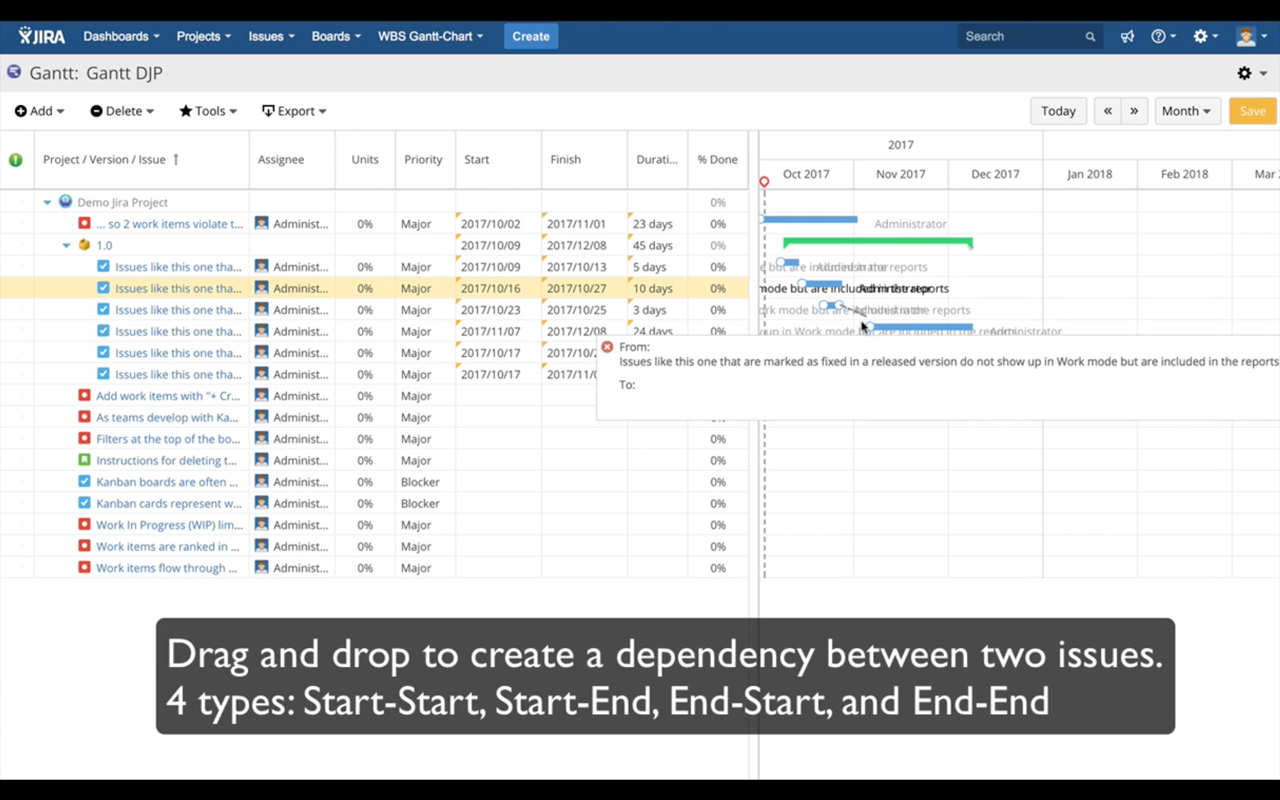Click the top blue Administrator Gantt bar
Viewport: 1280px width, 800px height.
tap(811, 219)
